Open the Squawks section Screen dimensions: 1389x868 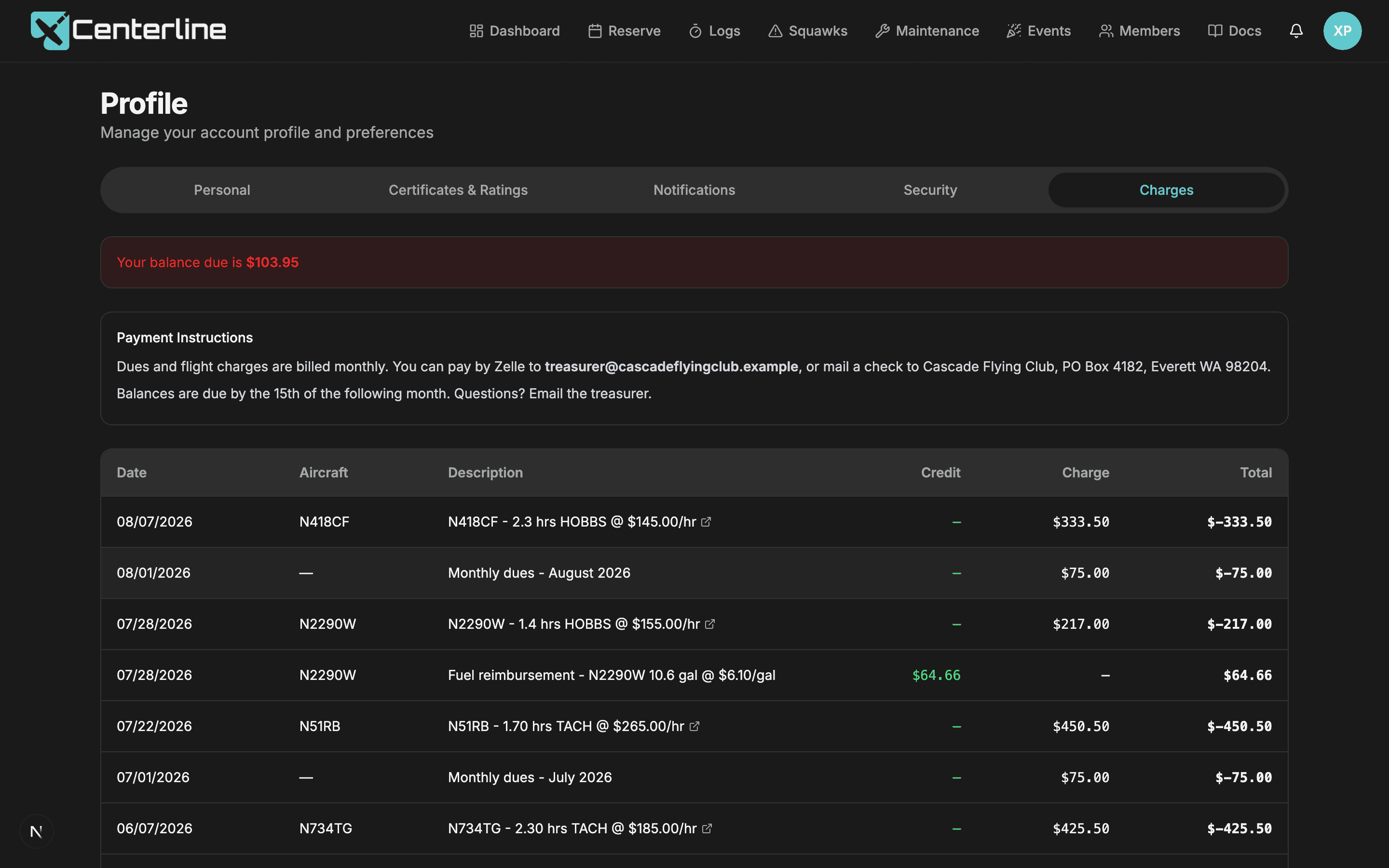click(x=807, y=31)
